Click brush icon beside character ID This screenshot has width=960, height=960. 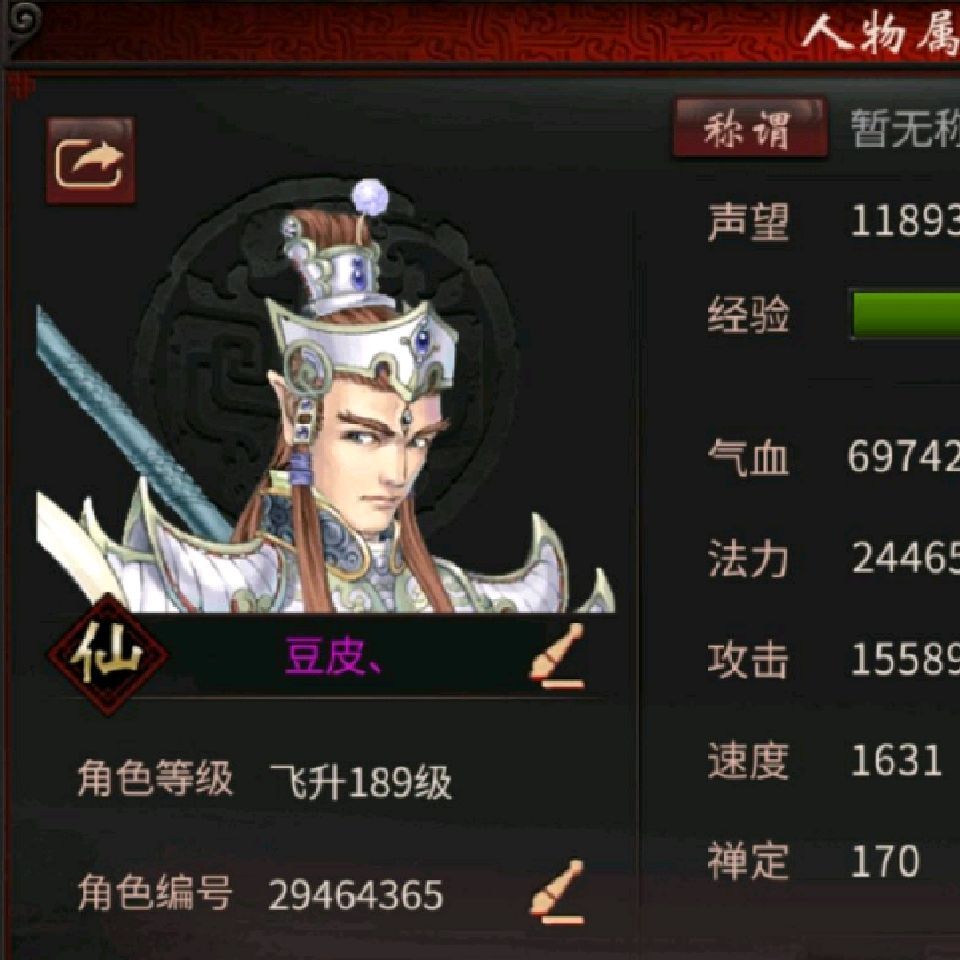coord(557,892)
